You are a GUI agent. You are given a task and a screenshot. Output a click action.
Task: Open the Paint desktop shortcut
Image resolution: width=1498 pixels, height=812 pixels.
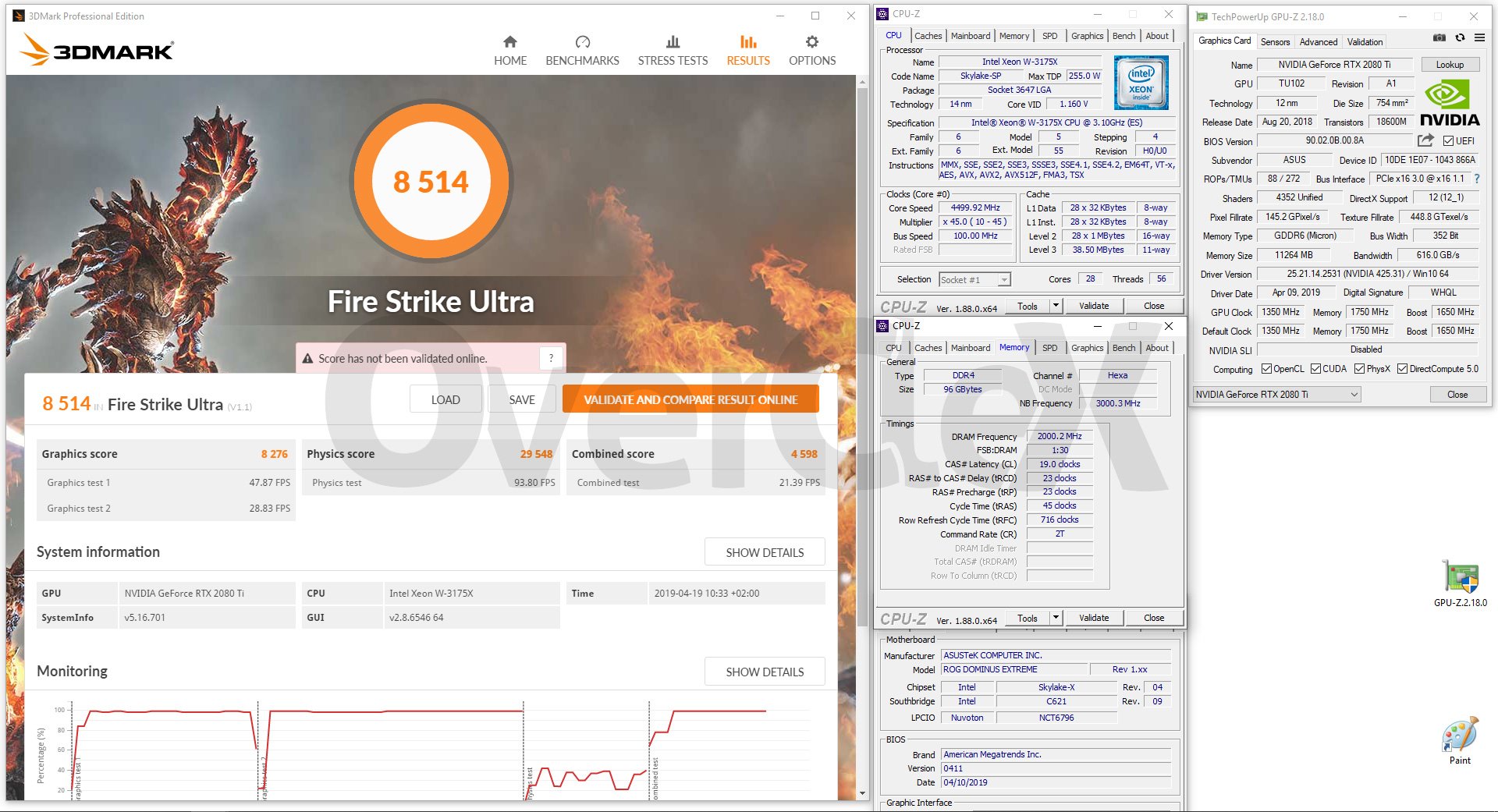pyautogui.click(x=1460, y=740)
